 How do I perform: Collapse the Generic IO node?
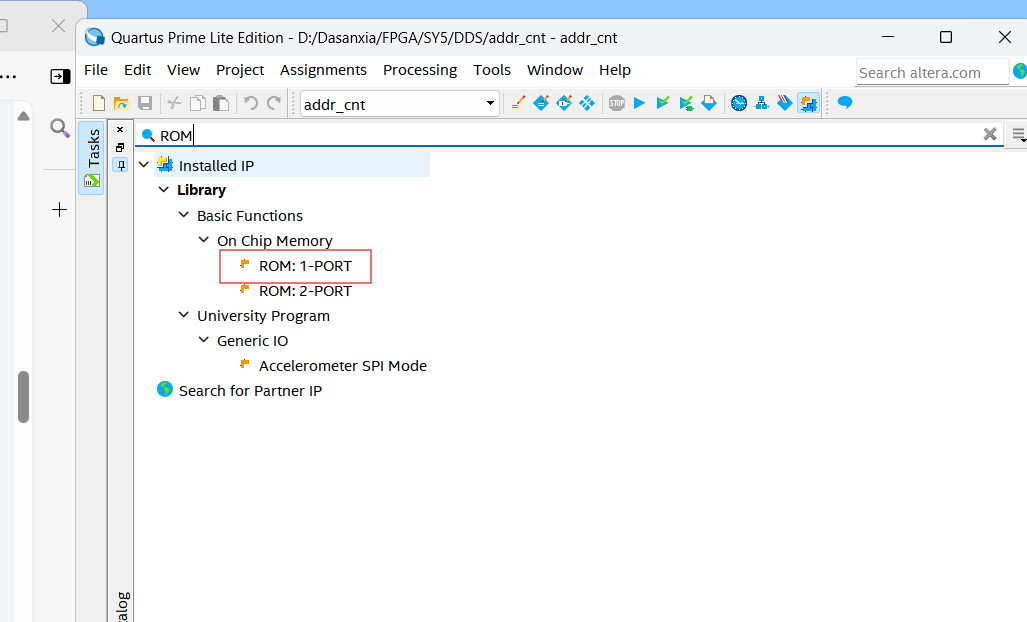click(204, 340)
